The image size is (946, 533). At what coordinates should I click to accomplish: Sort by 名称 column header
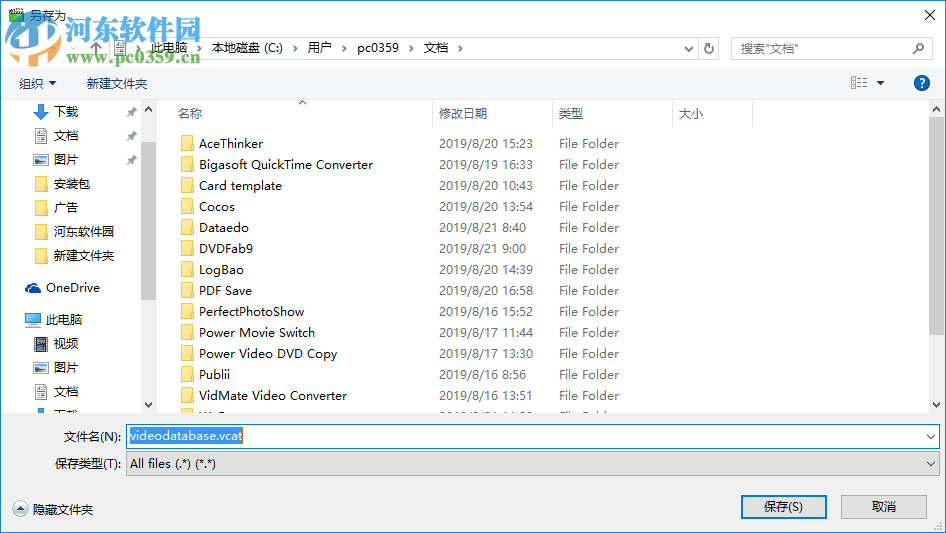pos(189,113)
